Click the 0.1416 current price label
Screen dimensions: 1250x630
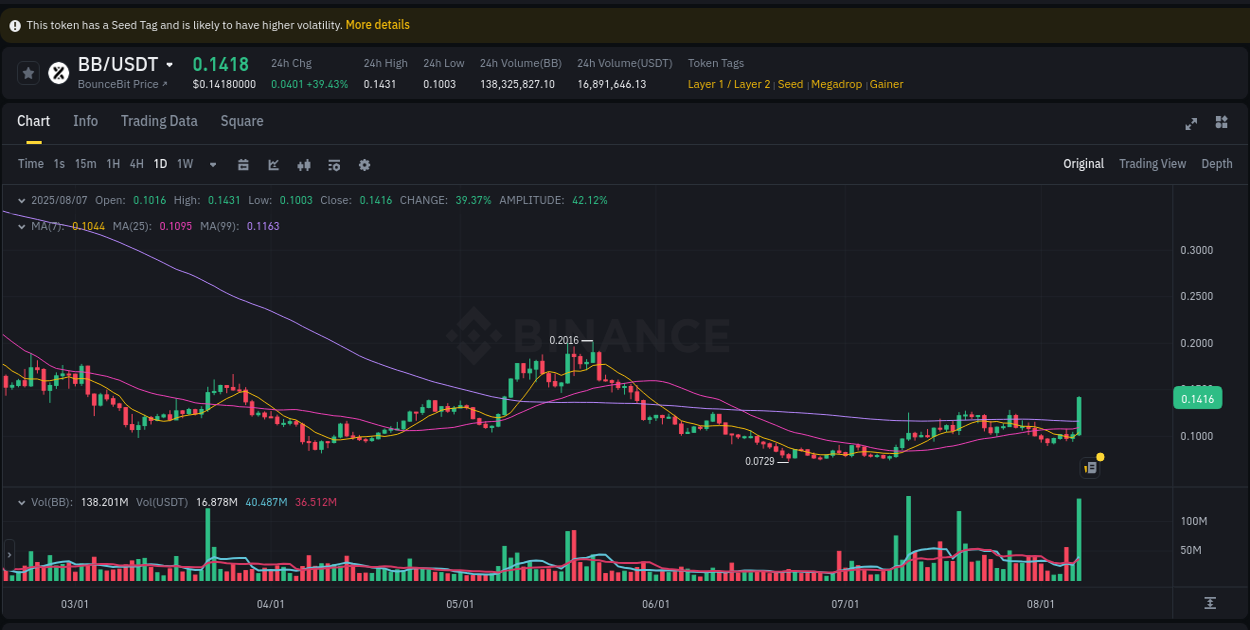pyautogui.click(x=1196, y=397)
